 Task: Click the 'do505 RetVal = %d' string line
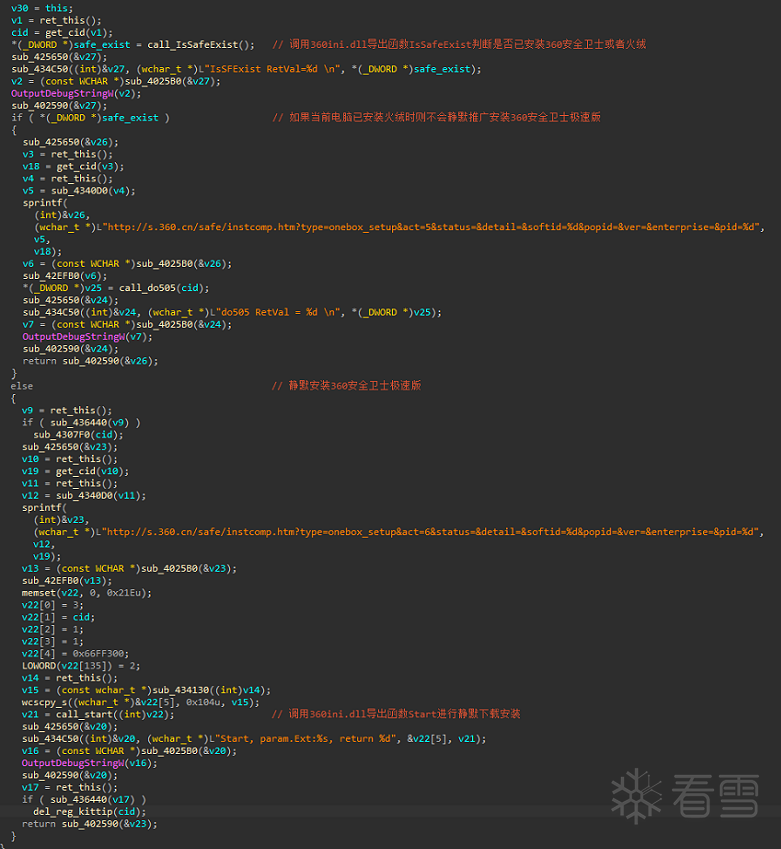(x=232, y=312)
